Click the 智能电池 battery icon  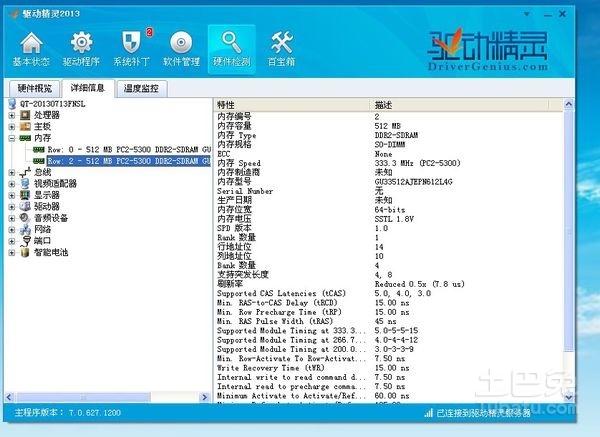pos(25,252)
